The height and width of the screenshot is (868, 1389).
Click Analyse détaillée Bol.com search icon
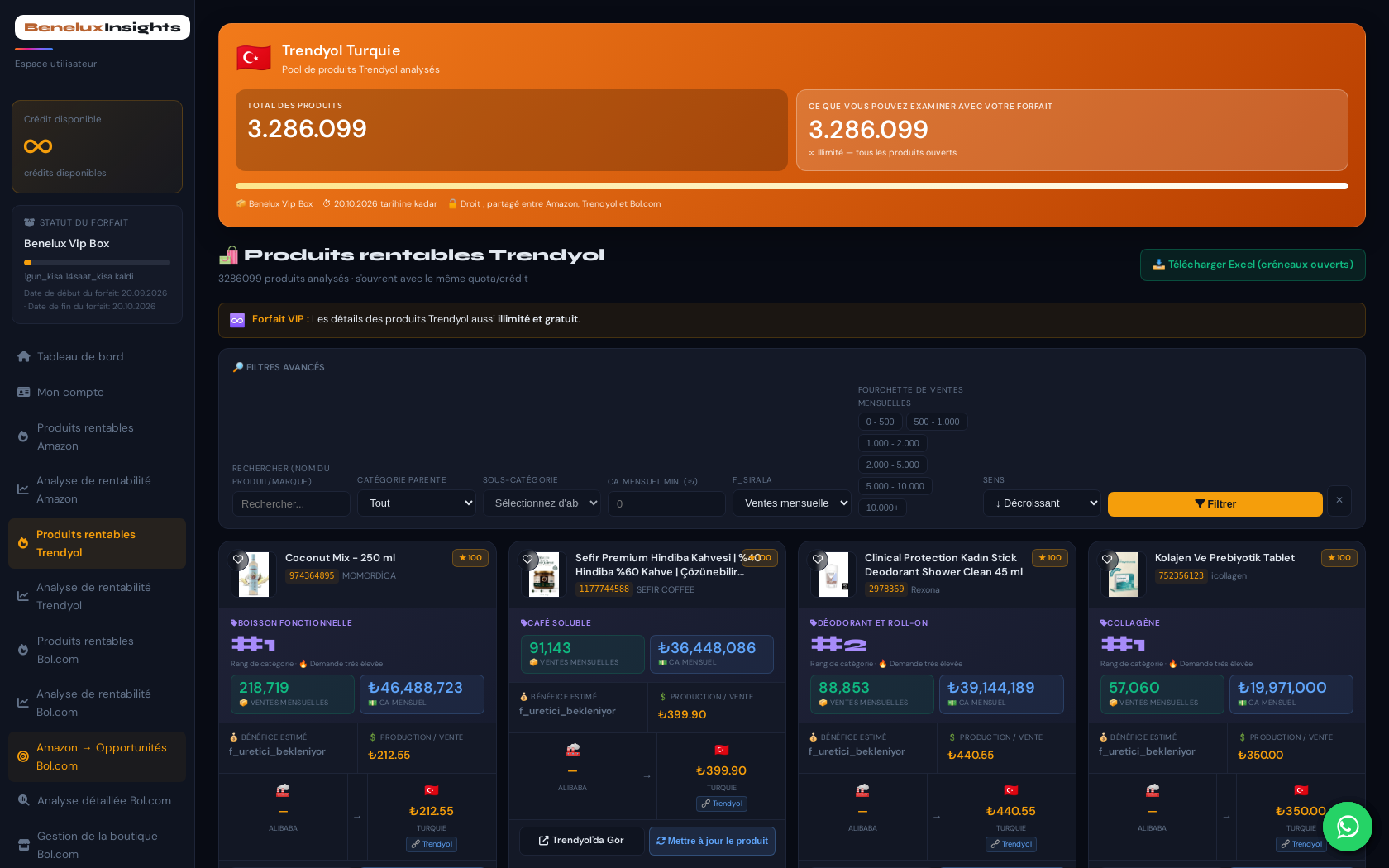pos(24,800)
